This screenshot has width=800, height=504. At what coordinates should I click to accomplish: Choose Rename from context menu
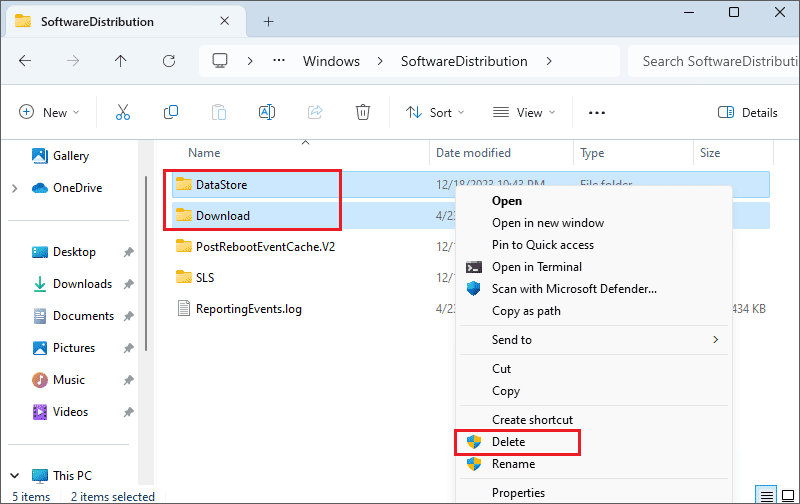[513, 464]
